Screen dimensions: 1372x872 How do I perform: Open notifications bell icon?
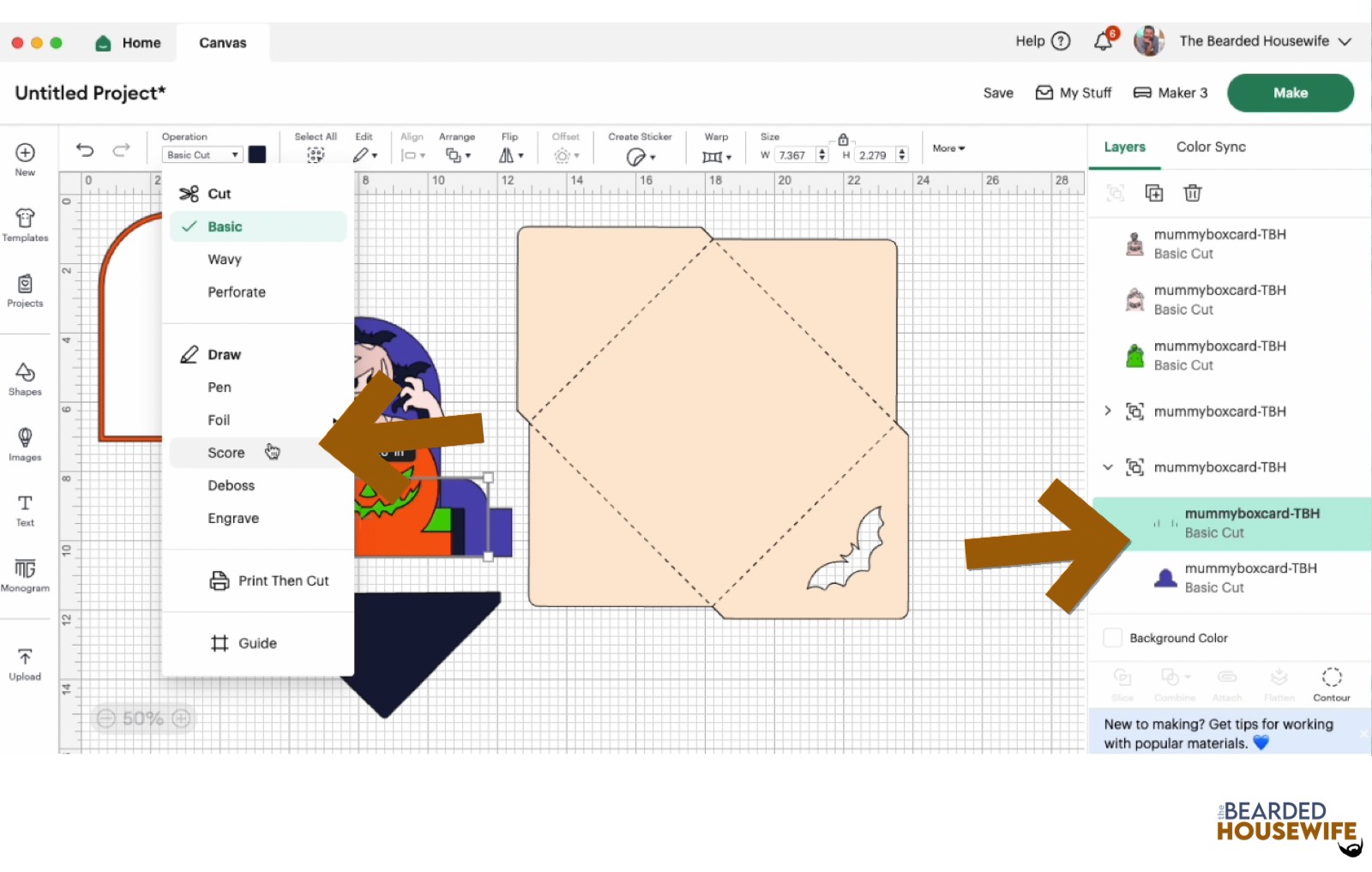[x=1104, y=41]
